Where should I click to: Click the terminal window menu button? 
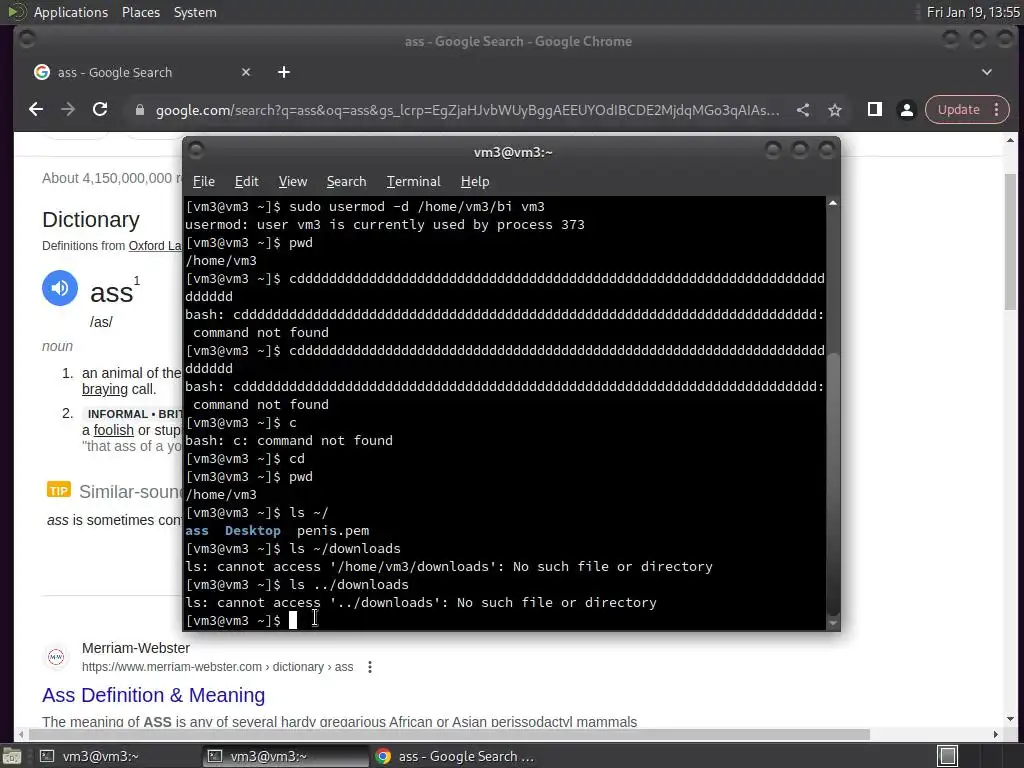tap(196, 152)
